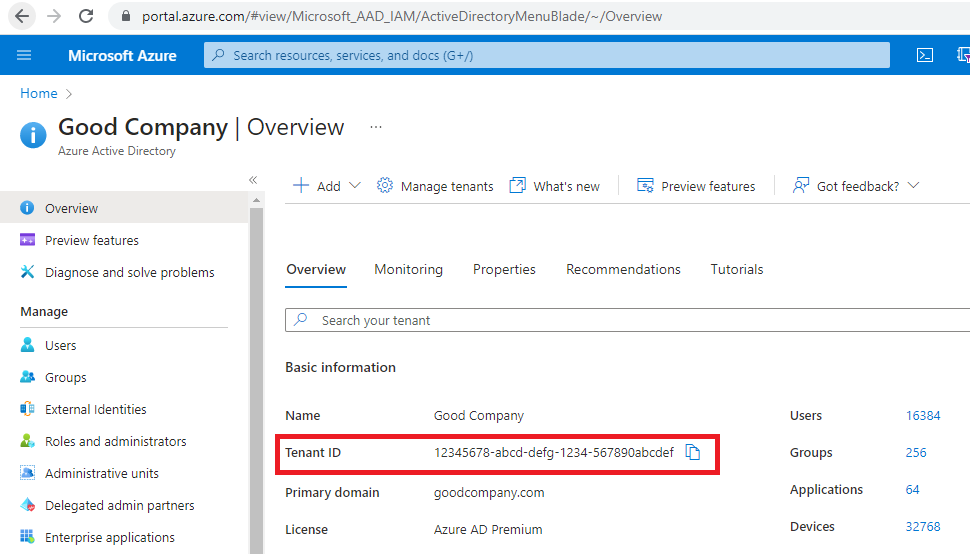Click the Home breadcrumb link
Viewport: 970px width, 554px height.
[x=38, y=93]
